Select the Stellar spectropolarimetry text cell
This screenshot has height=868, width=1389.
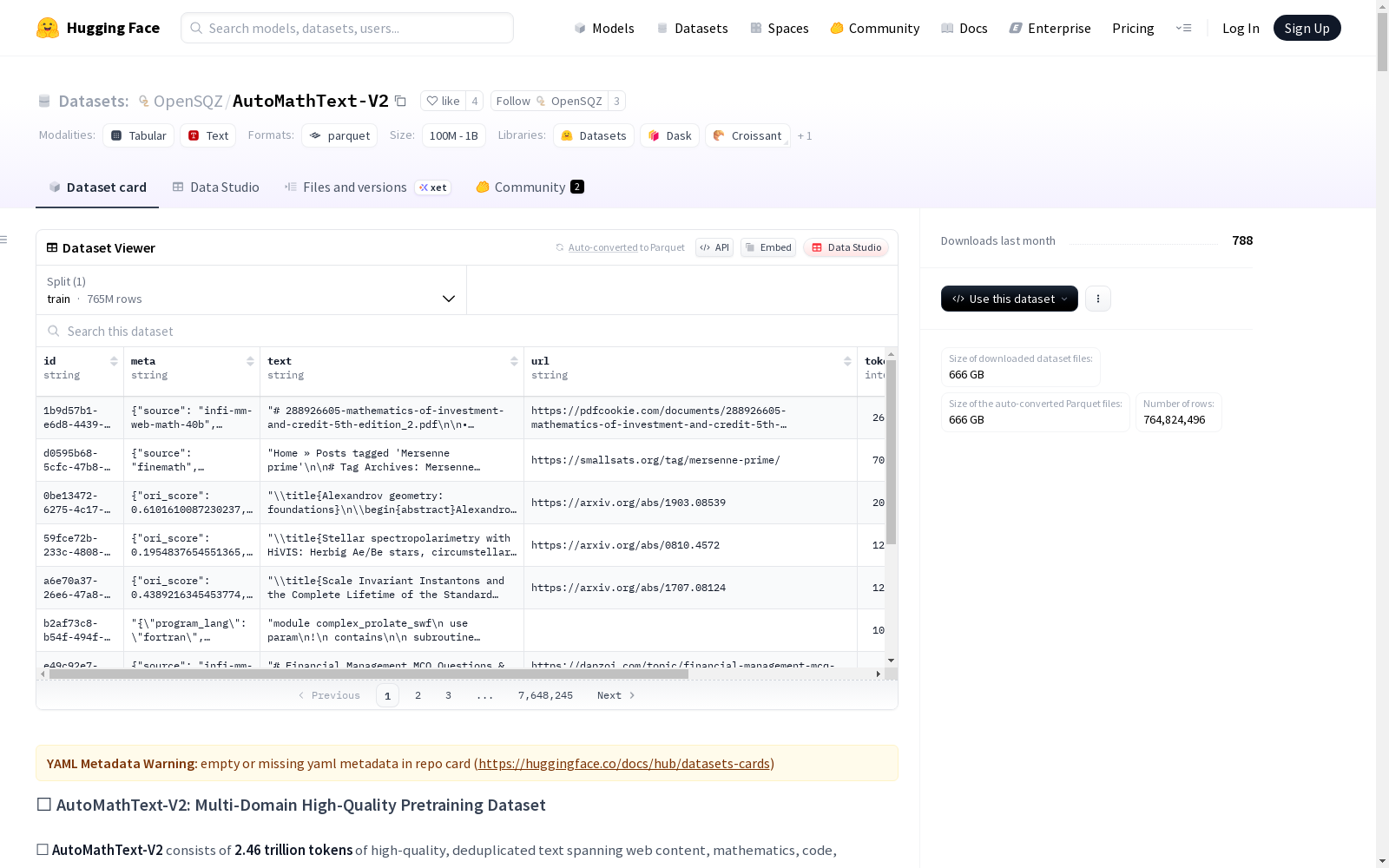click(x=392, y=545)
